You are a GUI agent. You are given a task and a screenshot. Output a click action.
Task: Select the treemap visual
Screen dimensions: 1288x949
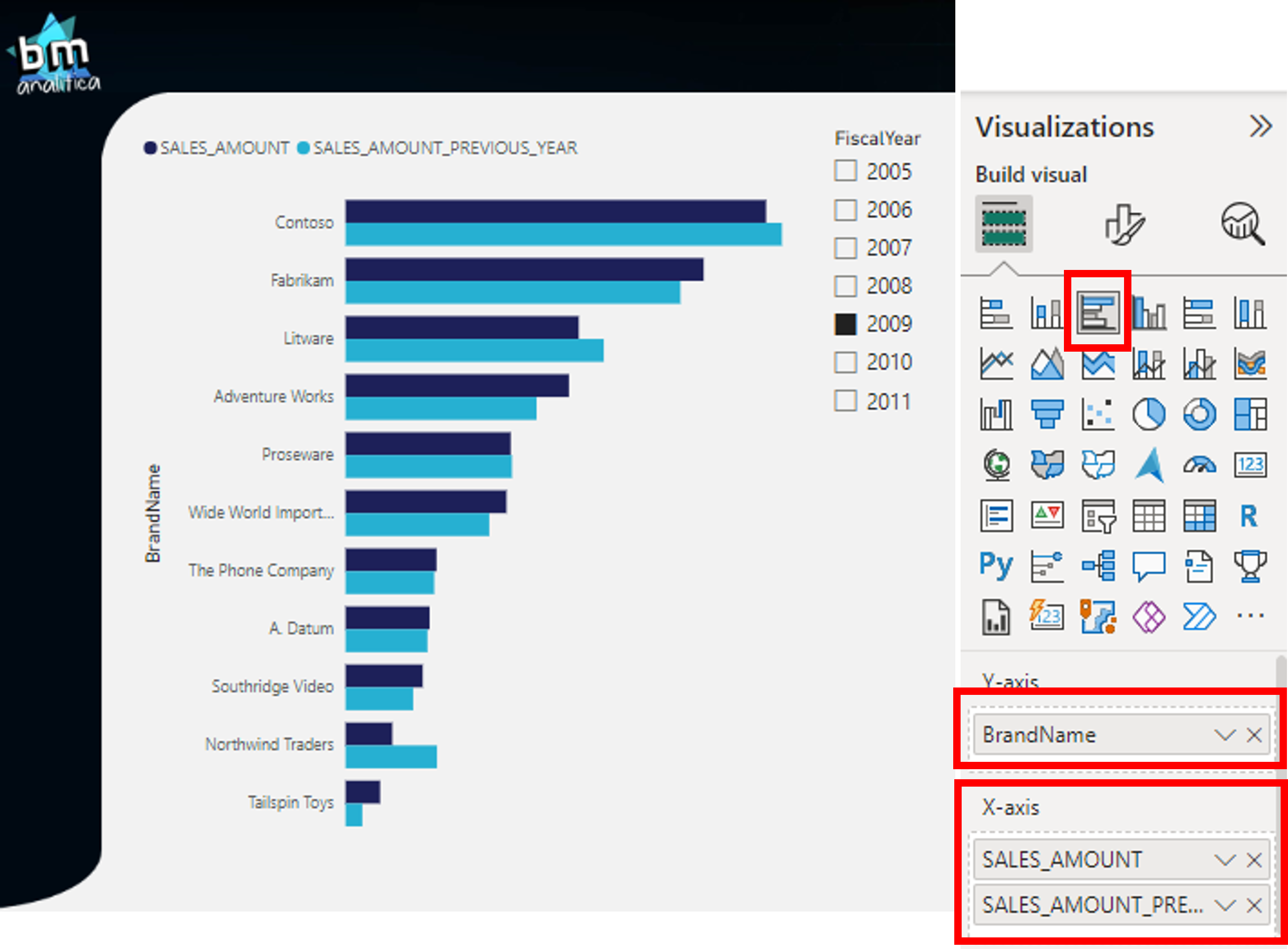(x=1250, y=415)
